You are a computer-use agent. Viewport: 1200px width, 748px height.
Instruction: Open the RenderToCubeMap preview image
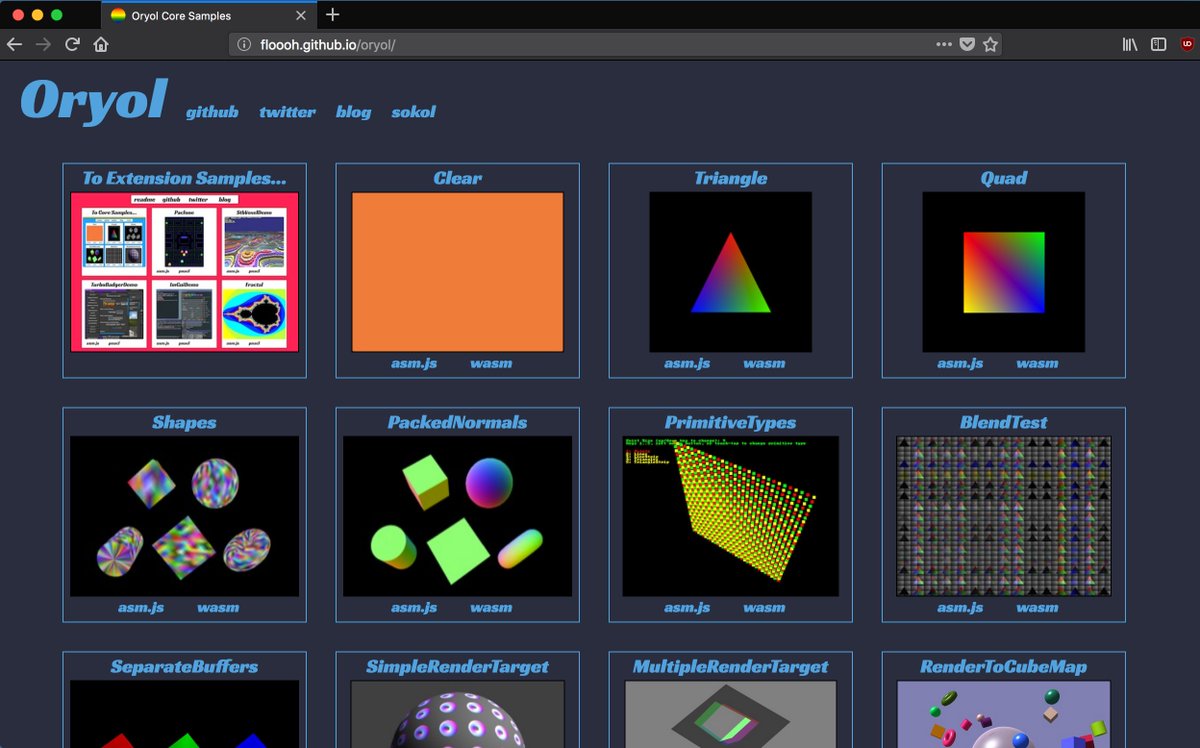pos(1004,714)
